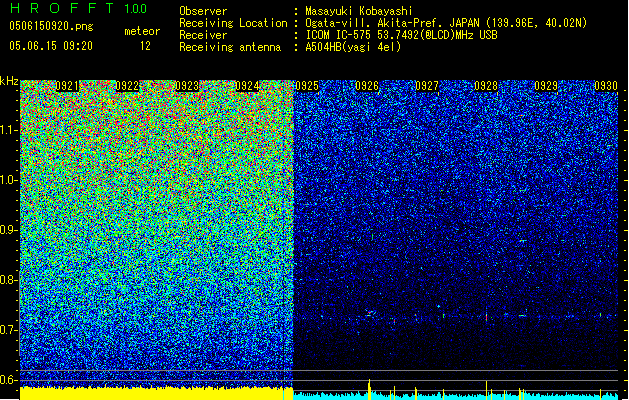Click the 0924 time marker

point(247,86)
